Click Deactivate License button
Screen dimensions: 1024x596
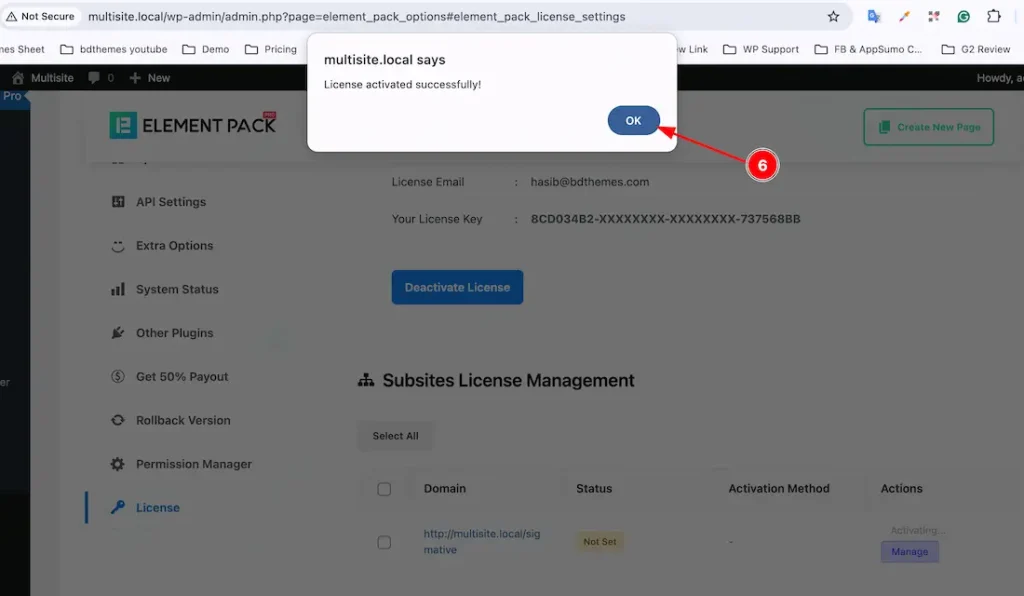pos(457,287)
